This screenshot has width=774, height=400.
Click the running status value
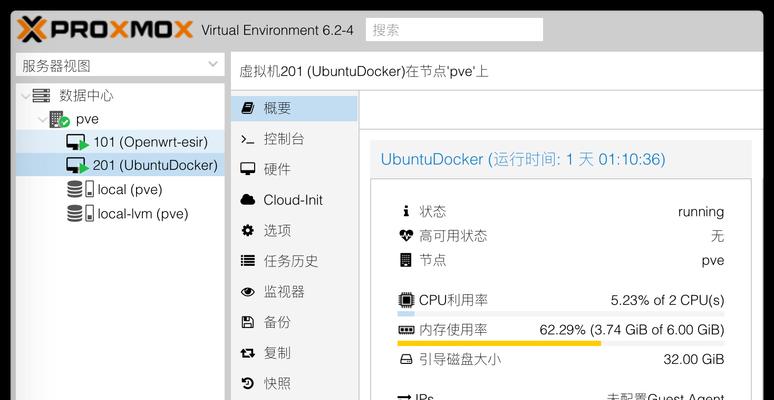tap(701, 212)
